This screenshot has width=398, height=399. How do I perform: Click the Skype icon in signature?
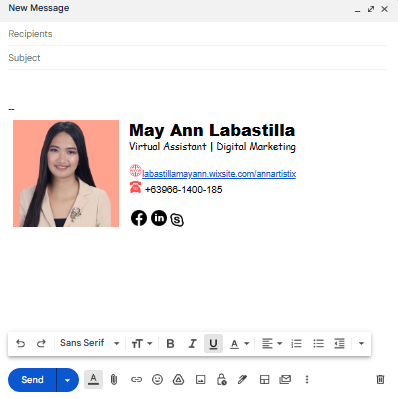coord(177,220)
